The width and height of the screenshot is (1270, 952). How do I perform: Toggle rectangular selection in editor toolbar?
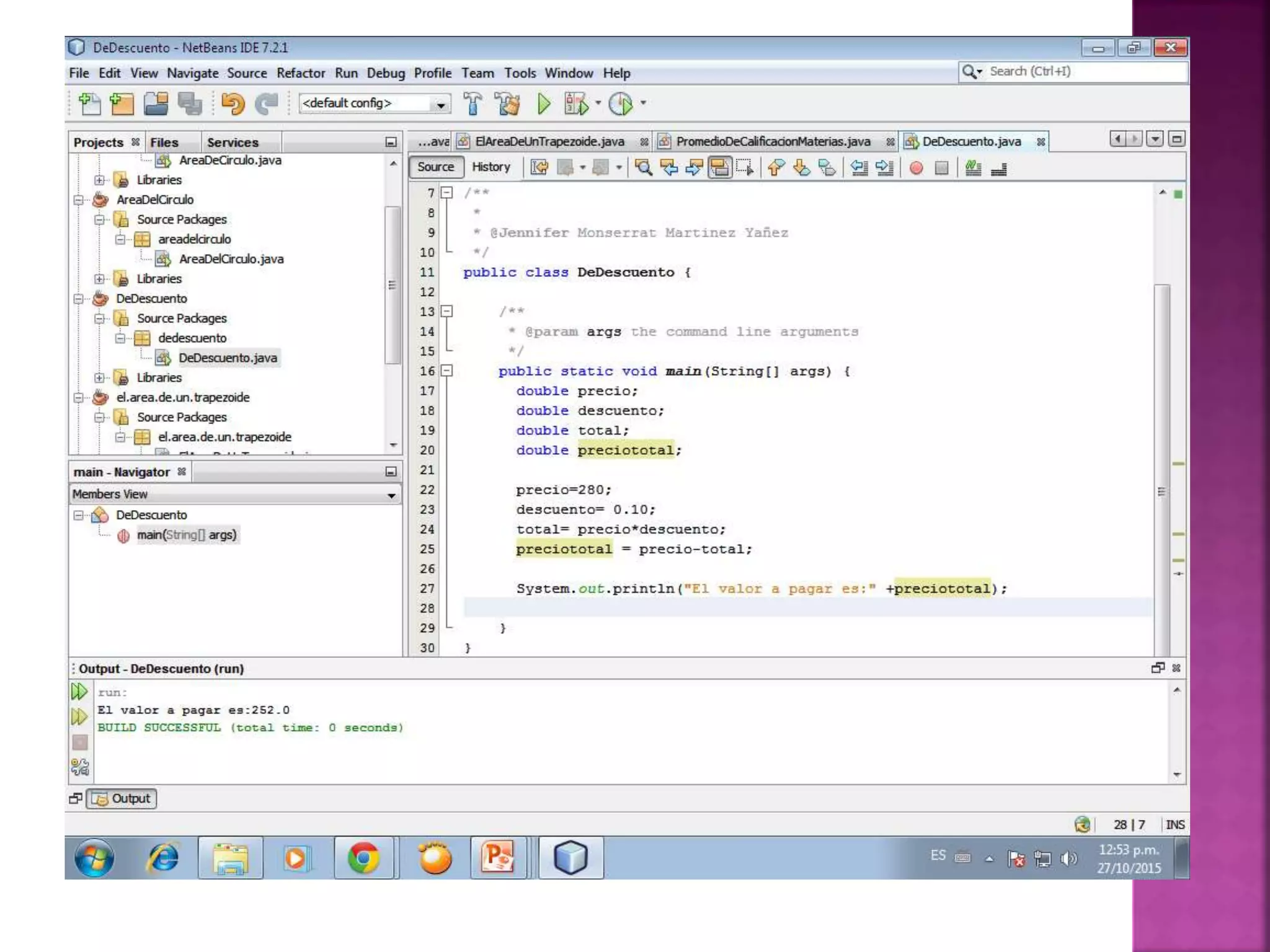point(745,168)
